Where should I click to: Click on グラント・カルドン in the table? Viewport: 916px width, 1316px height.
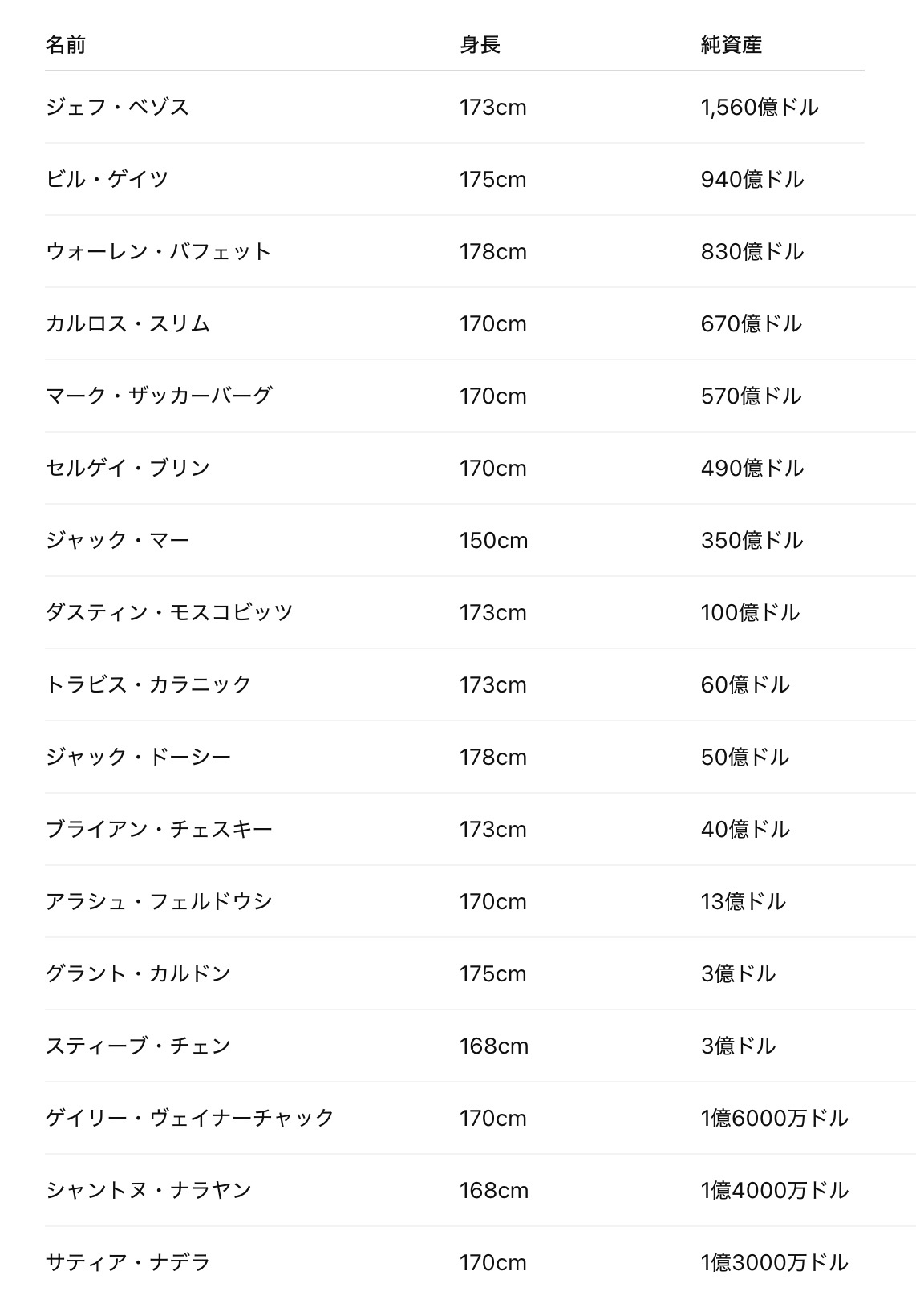point(138,973)
